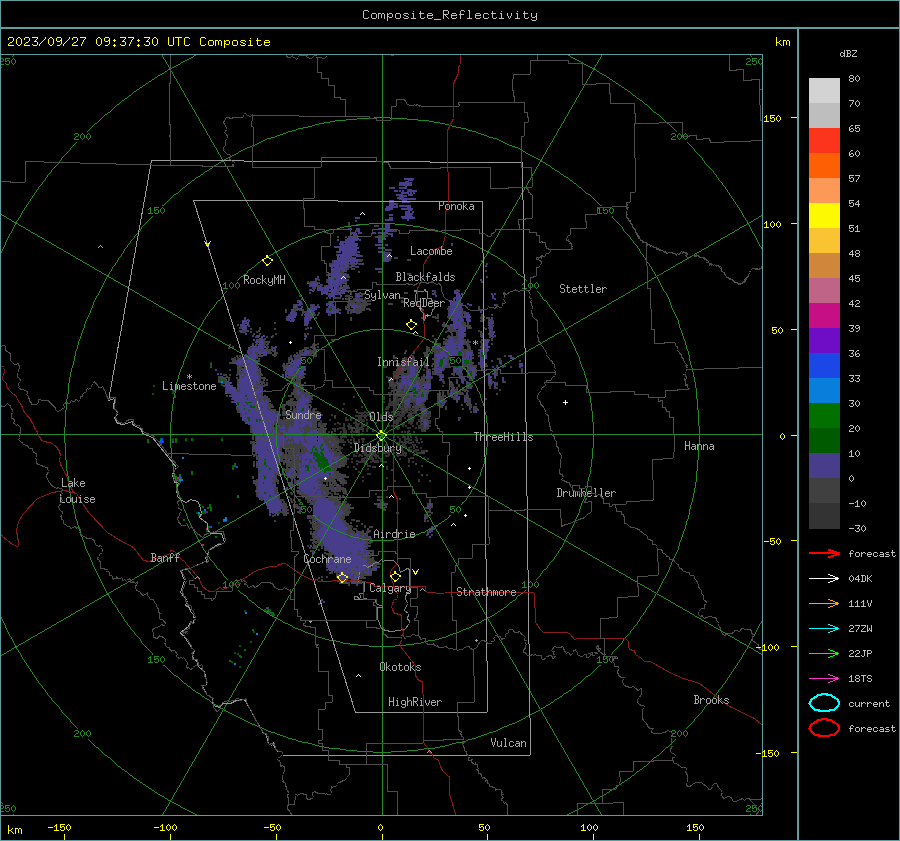Click the dBZ legend heading
This screenshot has width=900, height=841.
[x=848, y=53]
